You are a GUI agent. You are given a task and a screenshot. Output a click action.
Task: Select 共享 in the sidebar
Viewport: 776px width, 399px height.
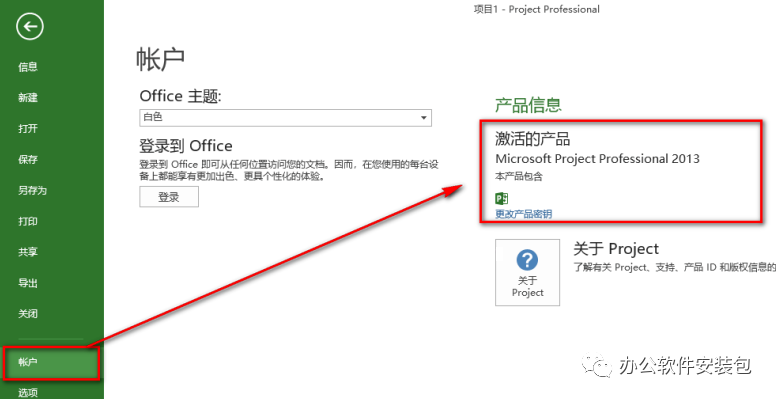[28, 252]
